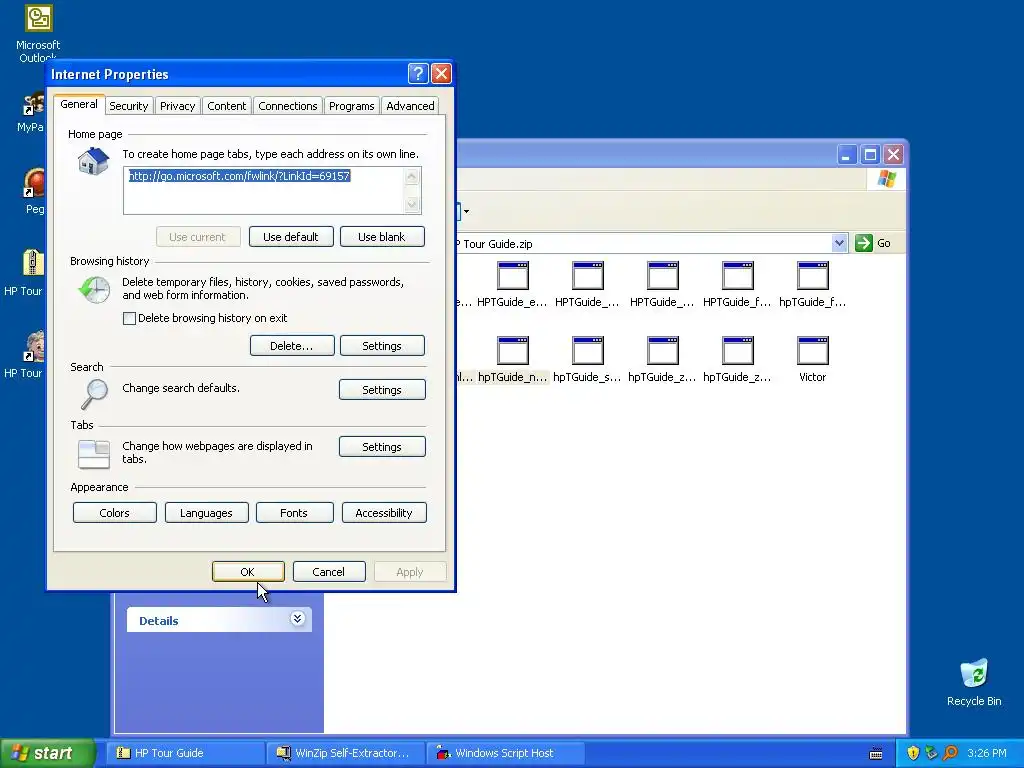The height and width of the screenshot is (768, 1024).
Task: Click the Safely Remove Hardware tray icon
Action: point(931,753)
